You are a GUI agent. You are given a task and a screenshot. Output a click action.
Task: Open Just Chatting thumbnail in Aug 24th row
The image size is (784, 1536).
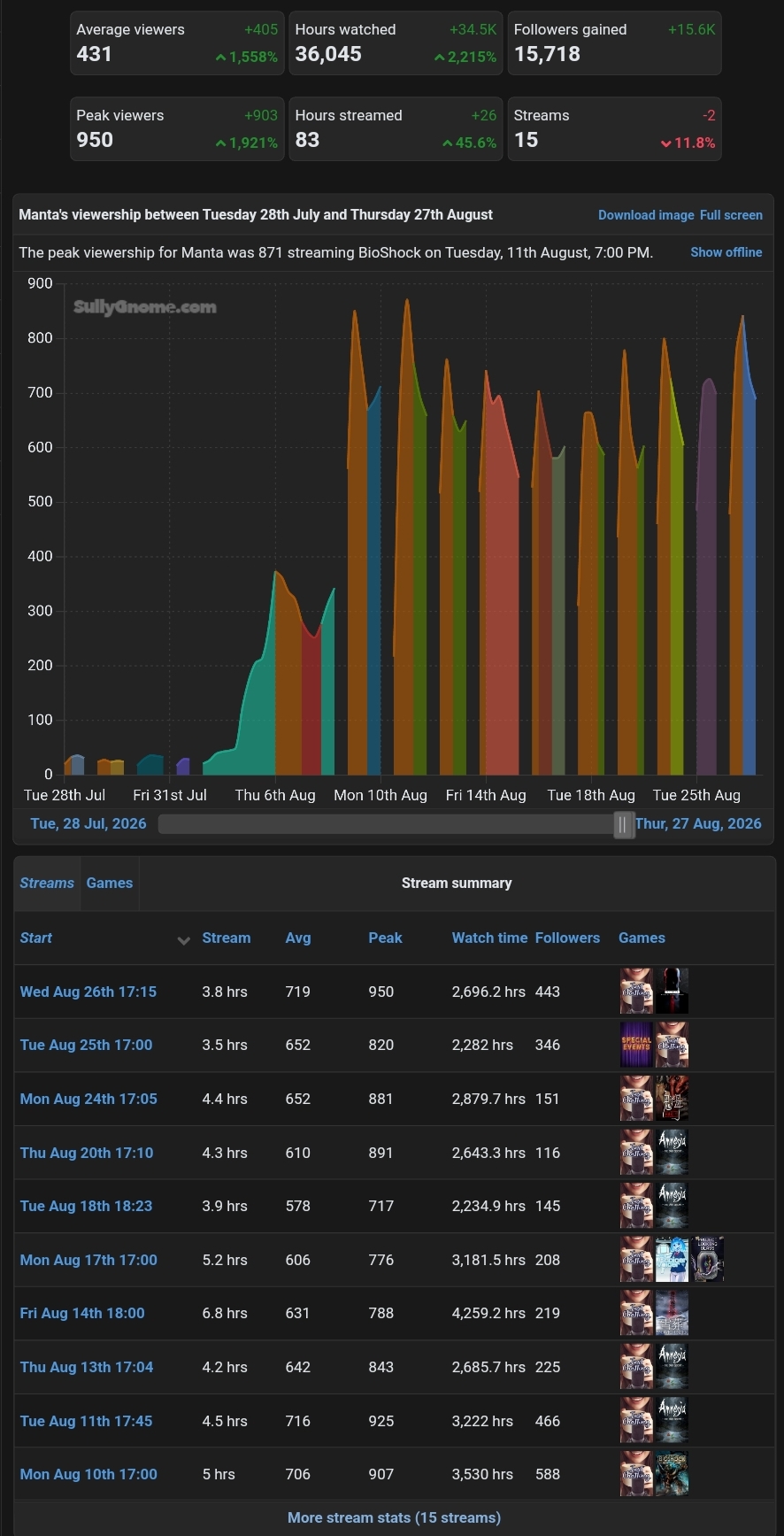click(x=636, y=1099)
